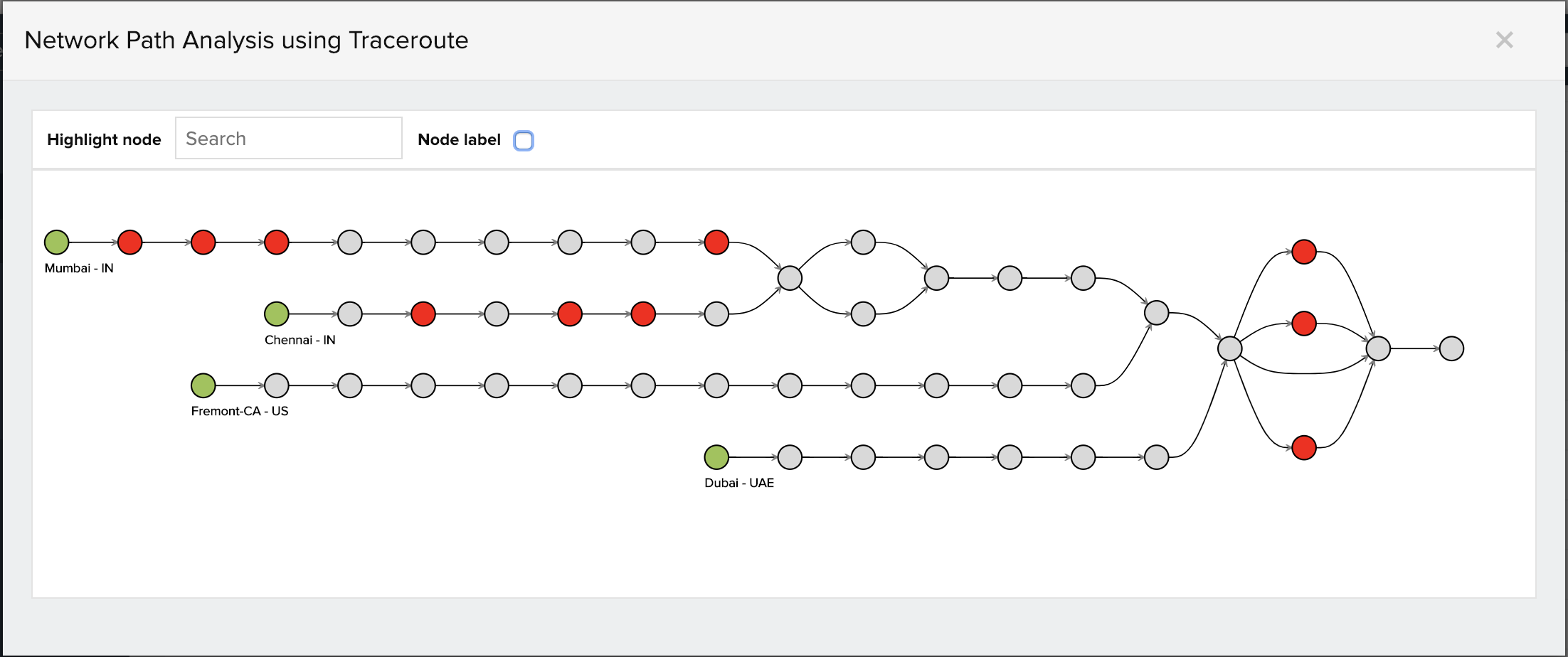Click the gray node right after Chennai
Screen dimensions: 1568x657
pyautogui.click(x=350, y=314)
